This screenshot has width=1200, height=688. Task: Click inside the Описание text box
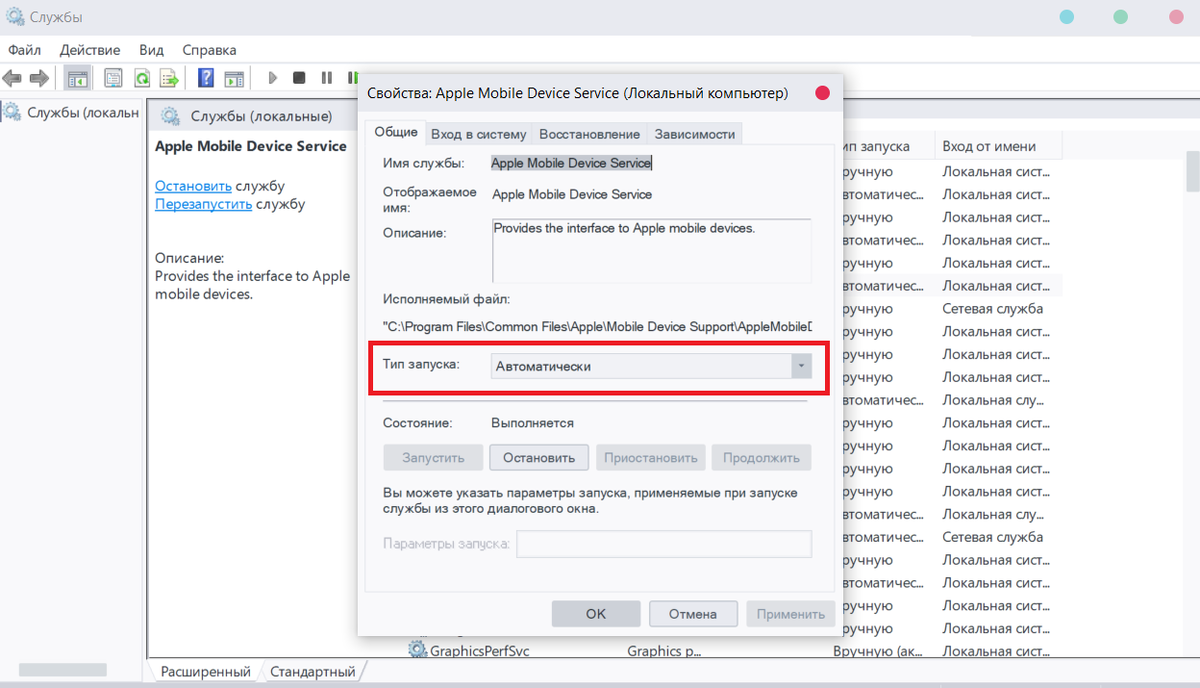651,251
